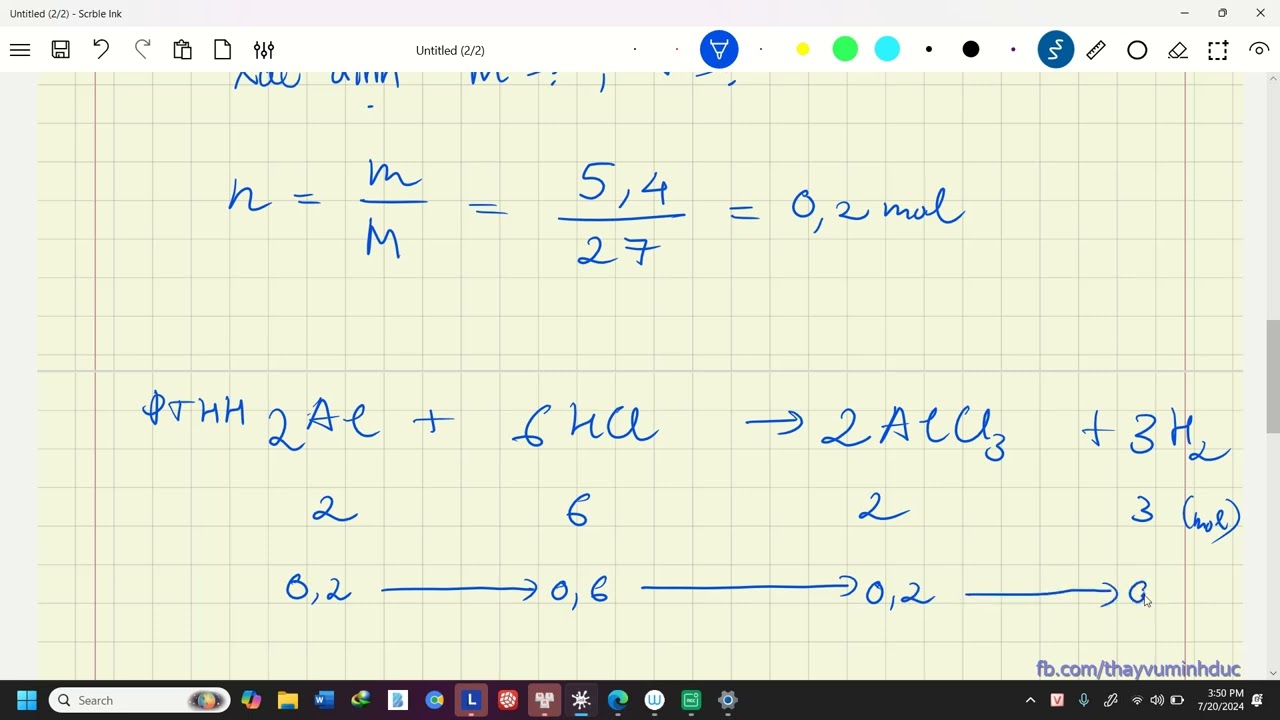
Task: Show hidden system tray icons
Action: coord(1031,700)
